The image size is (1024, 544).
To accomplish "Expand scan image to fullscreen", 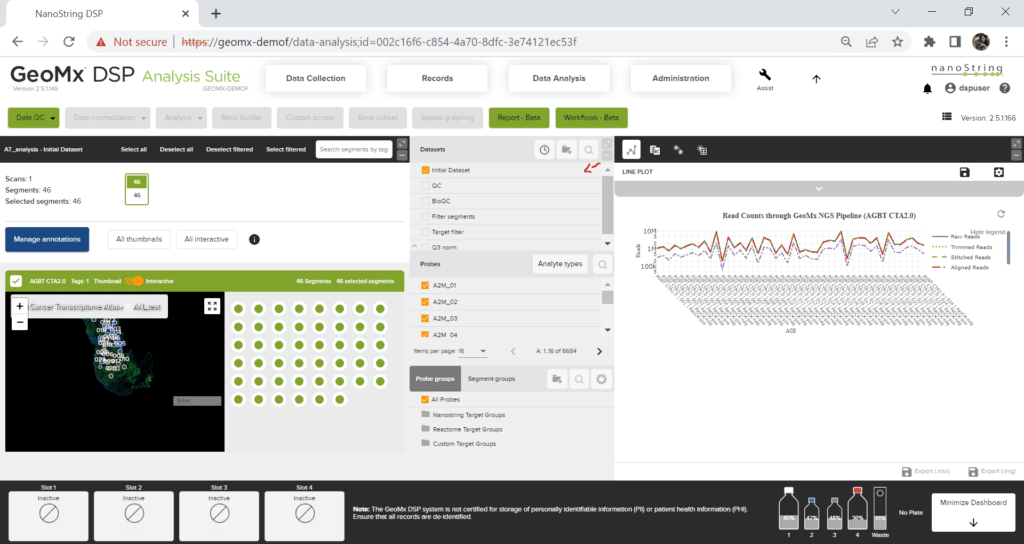I will pos(212,306).
